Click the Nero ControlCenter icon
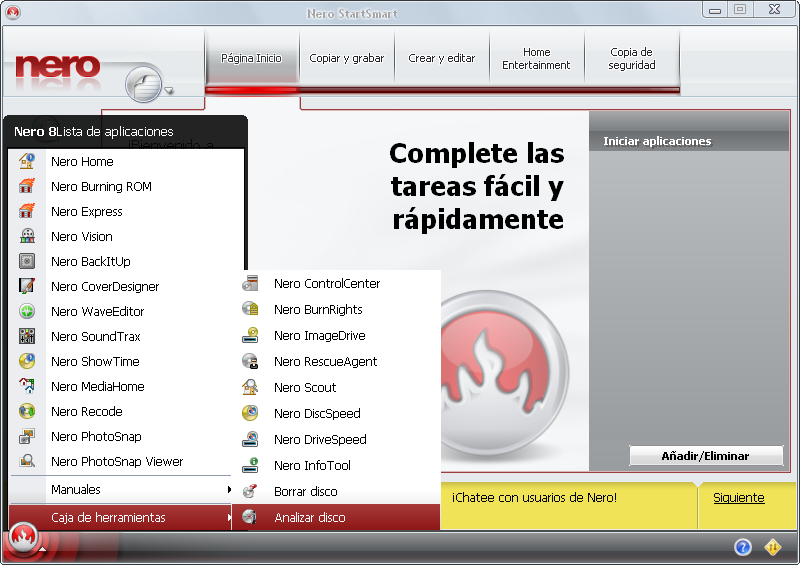This screenshot has width=800, height=565. pos(250,283)
